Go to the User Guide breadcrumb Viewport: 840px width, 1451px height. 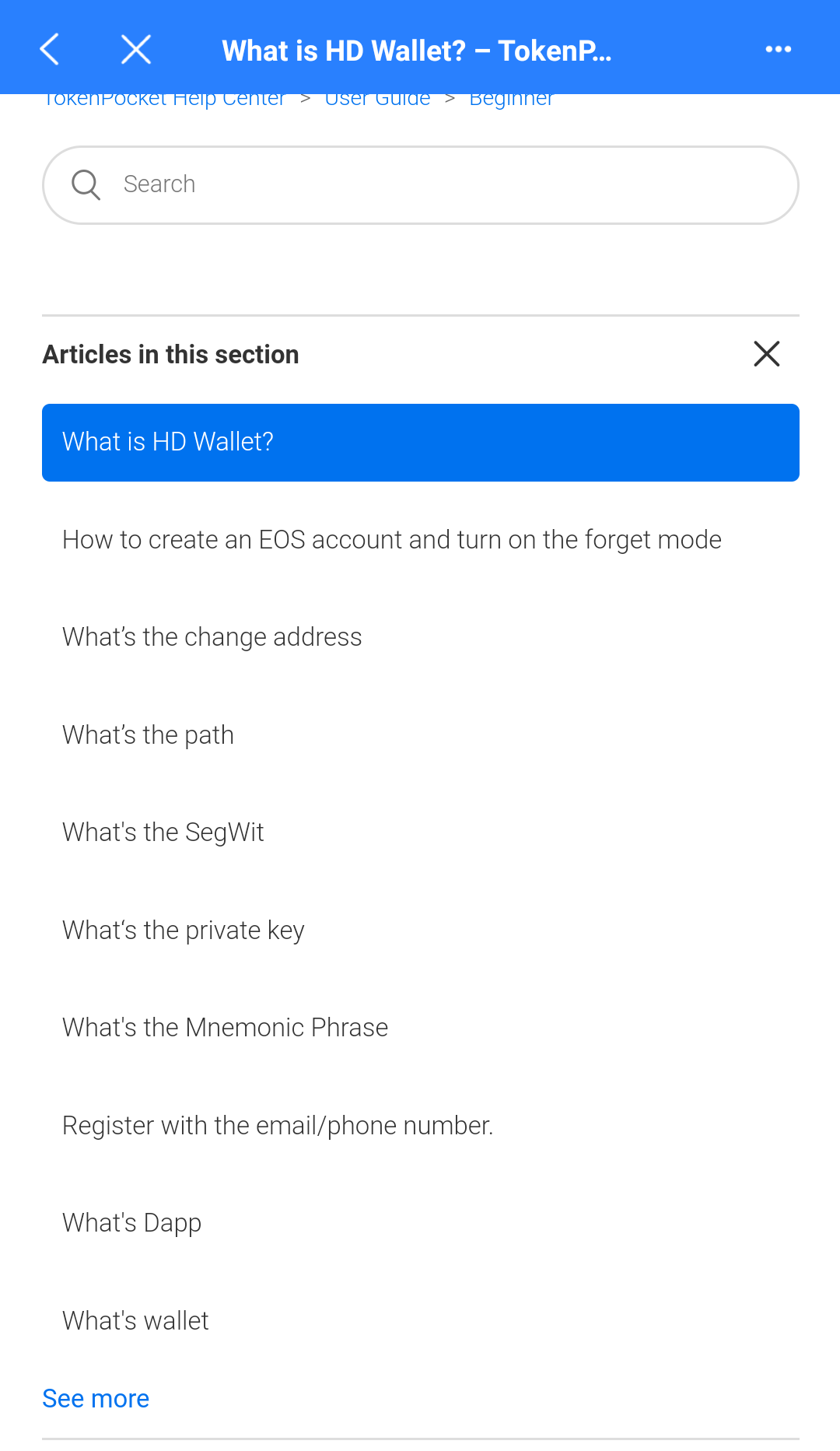click(377, 101)
